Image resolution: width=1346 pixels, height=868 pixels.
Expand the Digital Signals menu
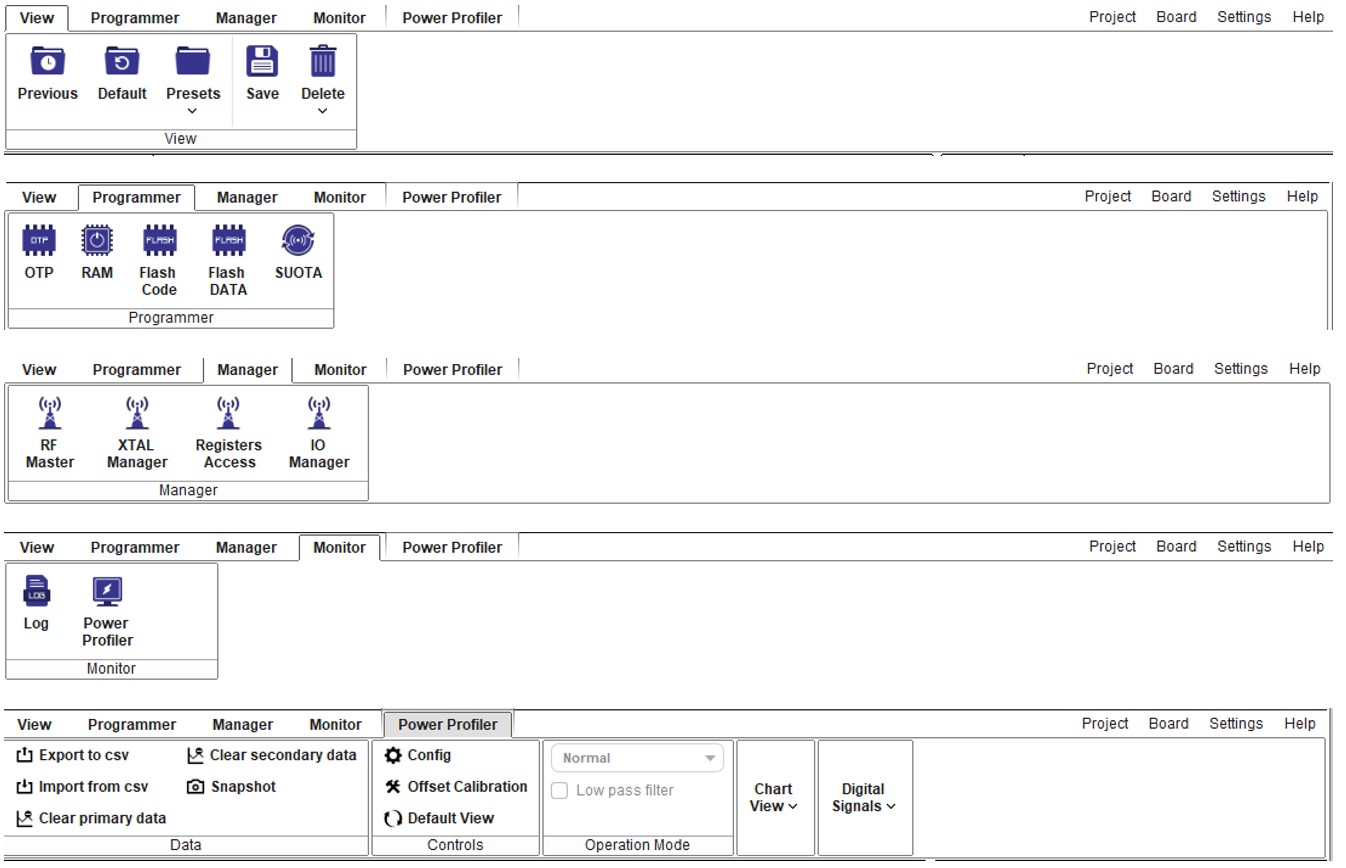click(x=864, y=797)
